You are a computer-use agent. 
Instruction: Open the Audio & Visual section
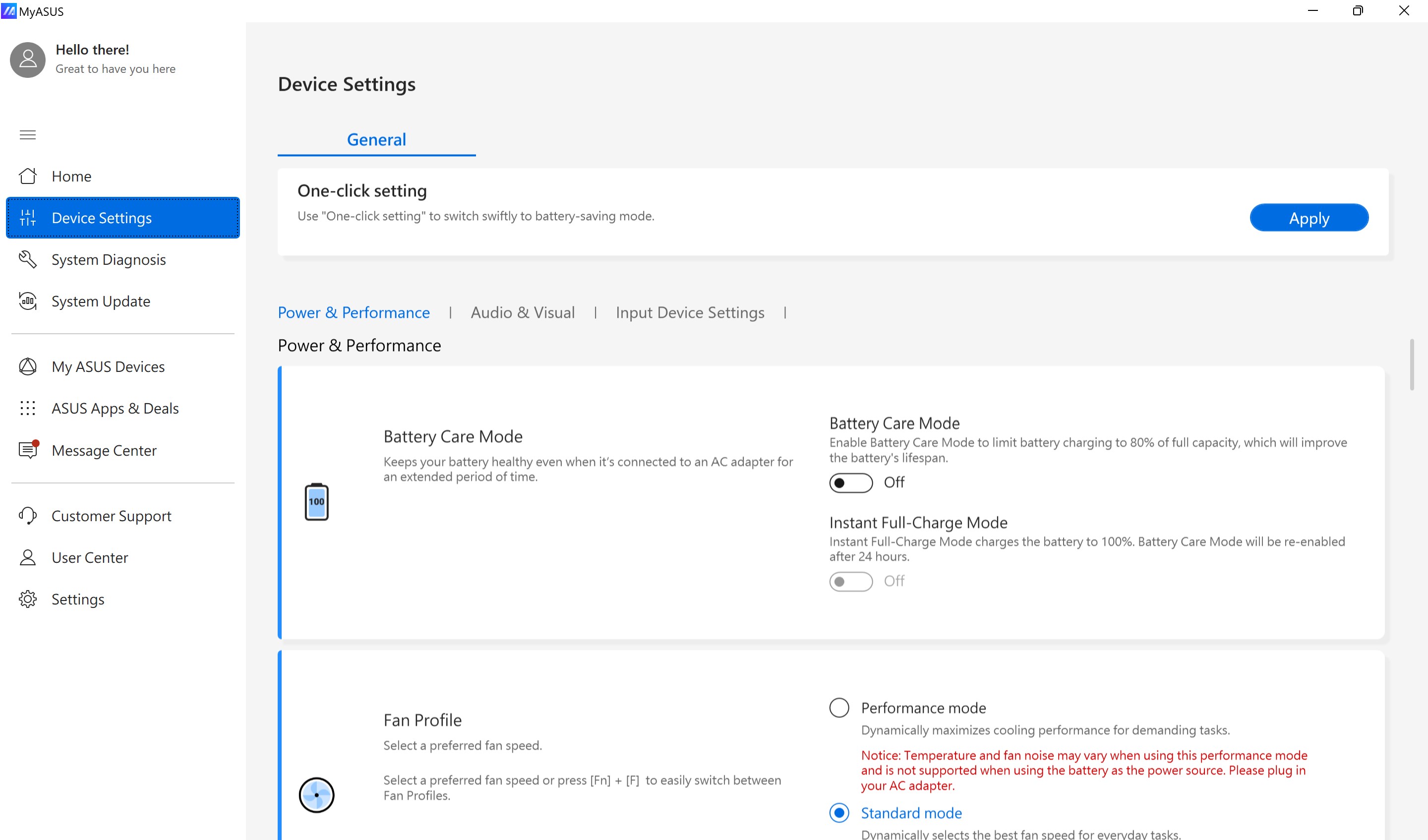pyautogui.click(x=523, y=312)
